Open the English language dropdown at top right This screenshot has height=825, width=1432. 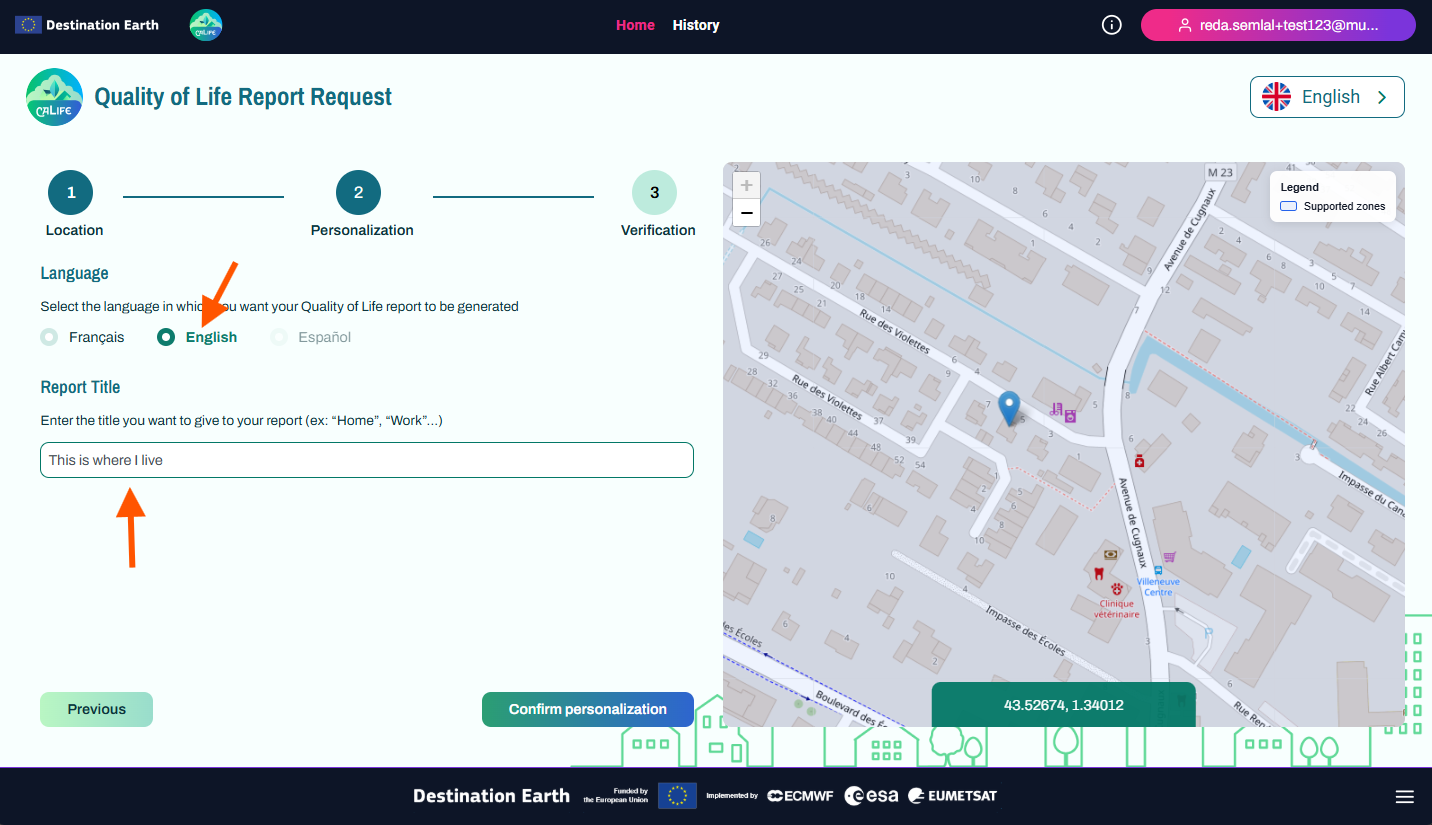[1327, 96]
